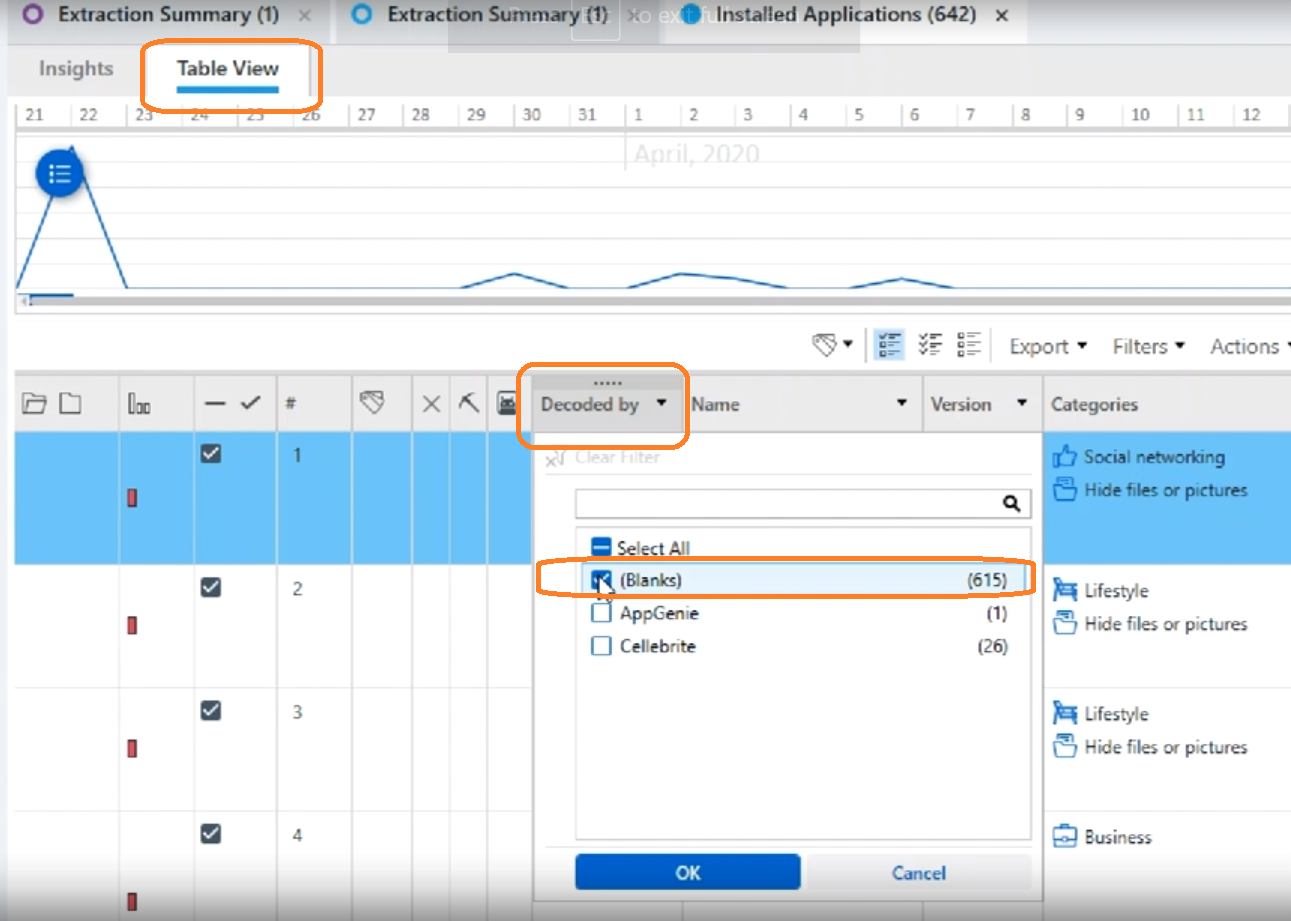This screenshot has width=1291, height=921.
Task: Open the Decoded by column dropdown
Action: (x=662, y=405)
